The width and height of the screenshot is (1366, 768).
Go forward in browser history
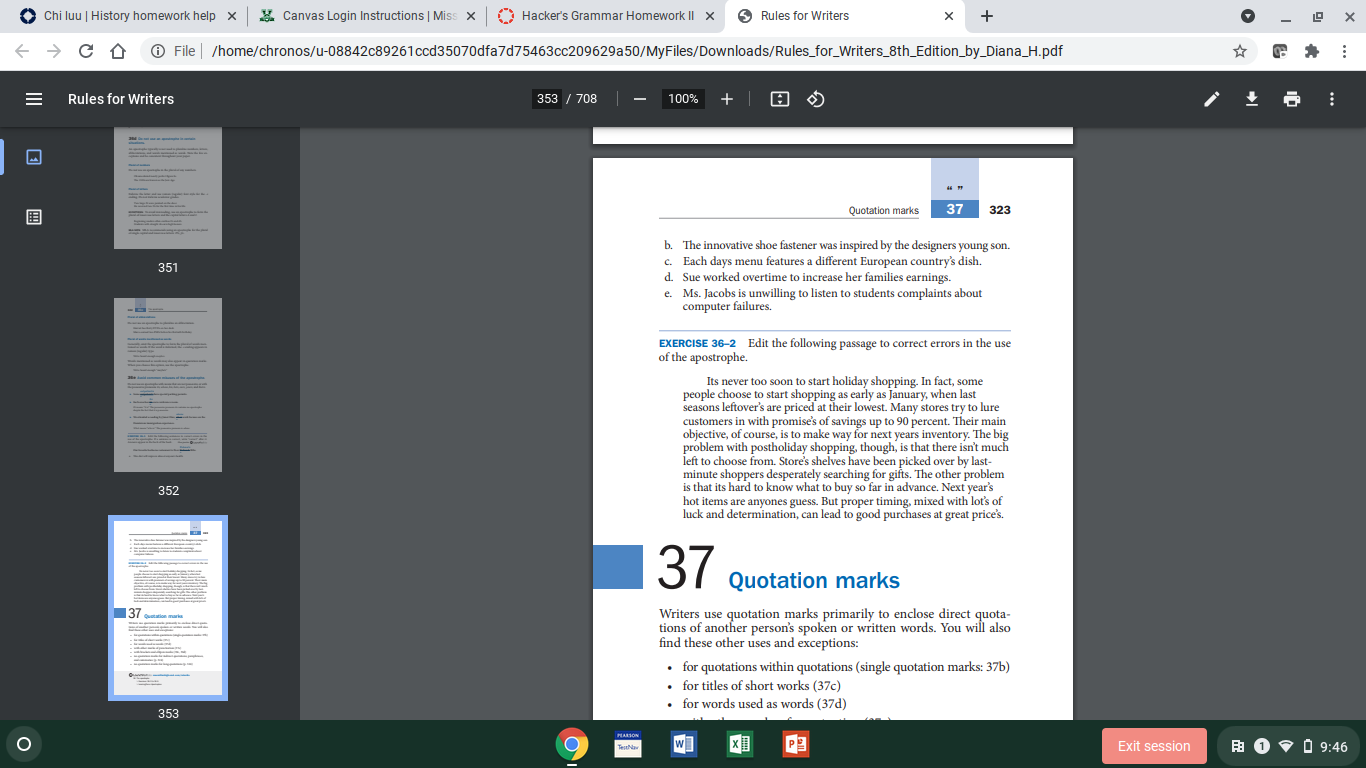[54, 51]
